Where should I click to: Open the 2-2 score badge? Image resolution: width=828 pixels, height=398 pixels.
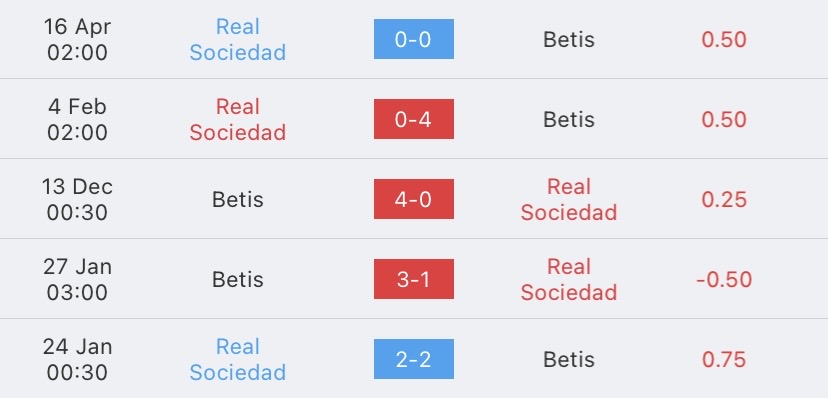pyautogui.click(x=413, y=359)
